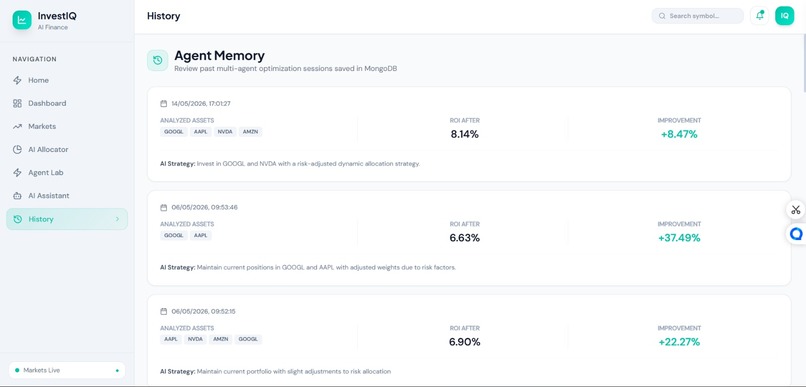Click the Dashboard grid icon
Screen dimensions: 806x387
[17, 103]
